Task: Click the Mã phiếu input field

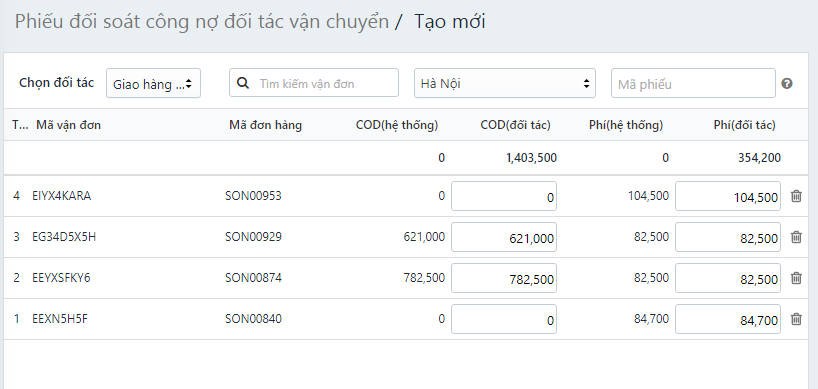Action: [693, 83]
